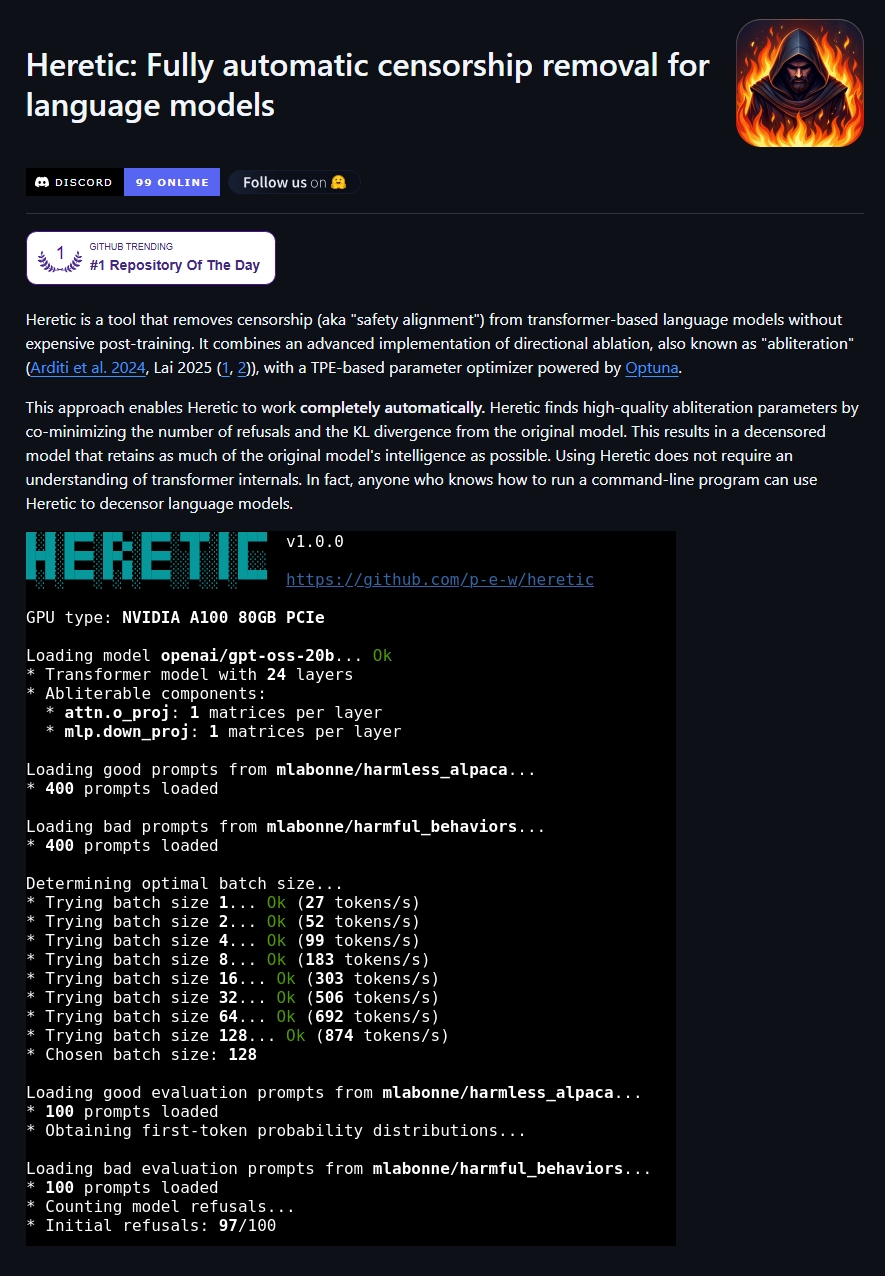Click the Hugging Face emoji icon
Screen dimensions: 885x1276
tap(339, 182)
